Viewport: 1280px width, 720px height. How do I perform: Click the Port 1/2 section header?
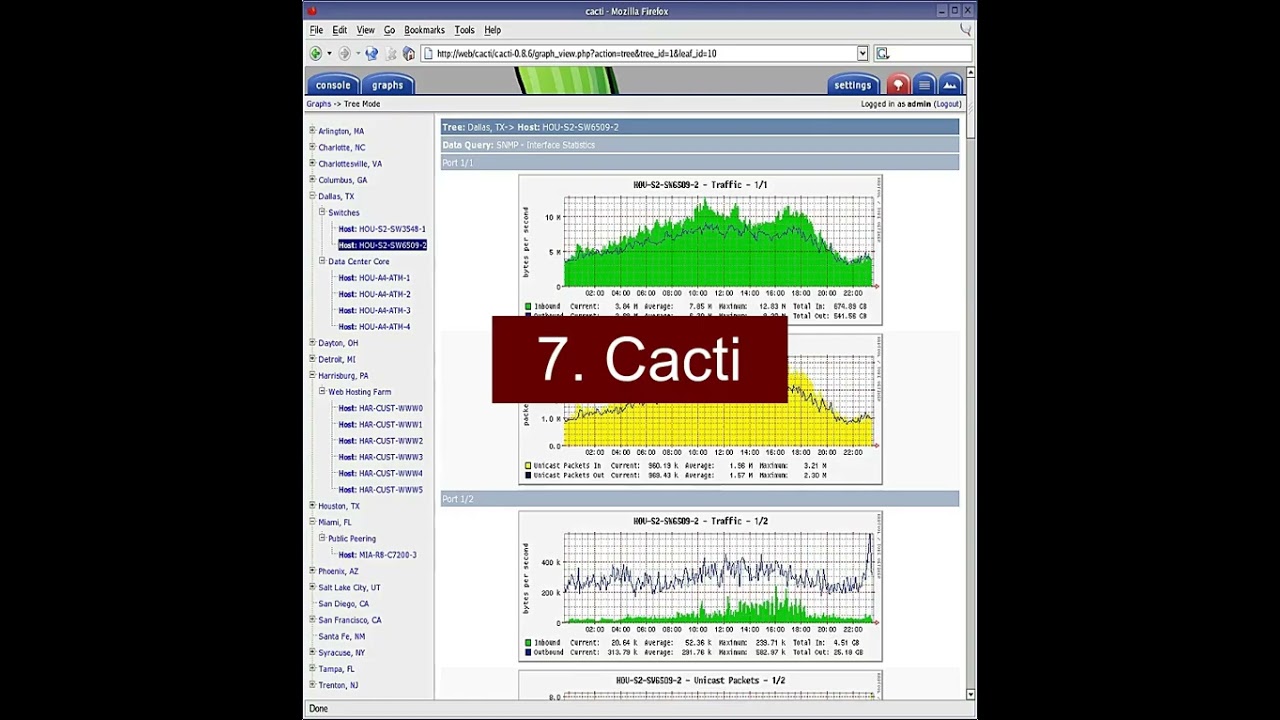[x=700, y=498]
